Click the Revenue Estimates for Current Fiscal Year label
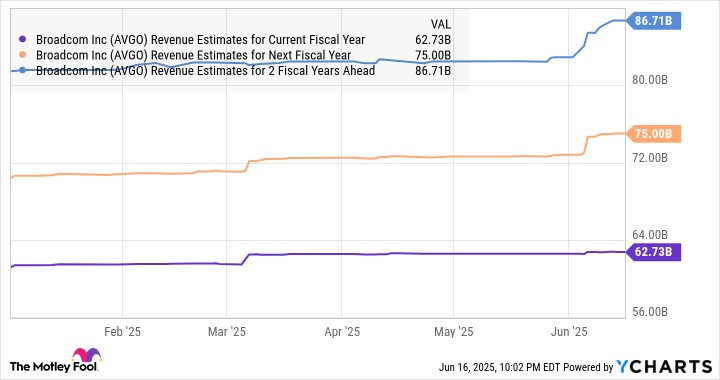The height and width of the screenshot is (380, 720). click(x=201, y=40)
